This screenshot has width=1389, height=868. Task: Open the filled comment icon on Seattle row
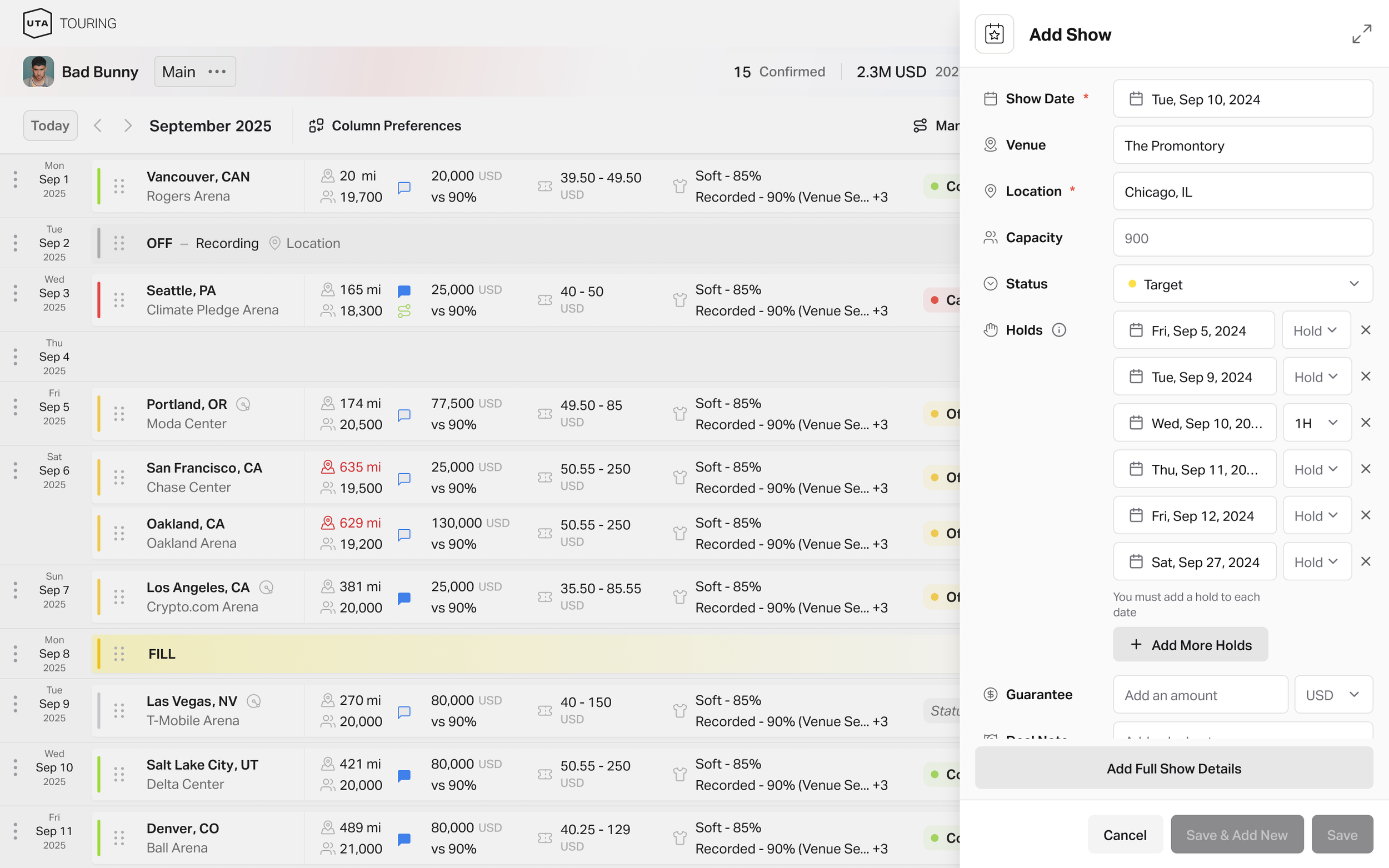click(404, 290)
